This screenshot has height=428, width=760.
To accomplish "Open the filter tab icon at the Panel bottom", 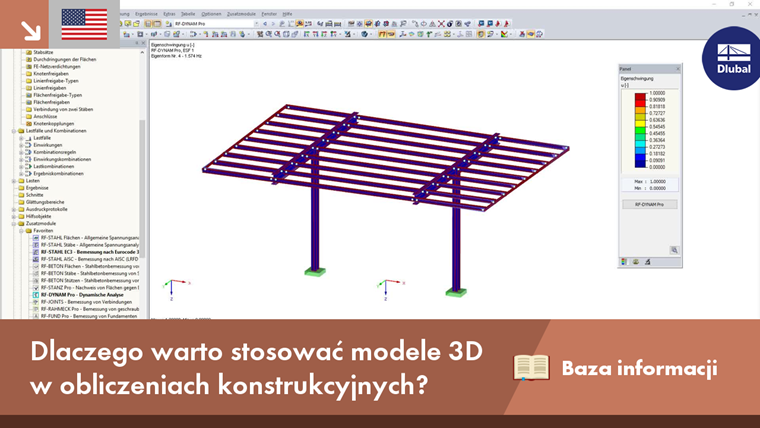I will [x=648, y=262].
